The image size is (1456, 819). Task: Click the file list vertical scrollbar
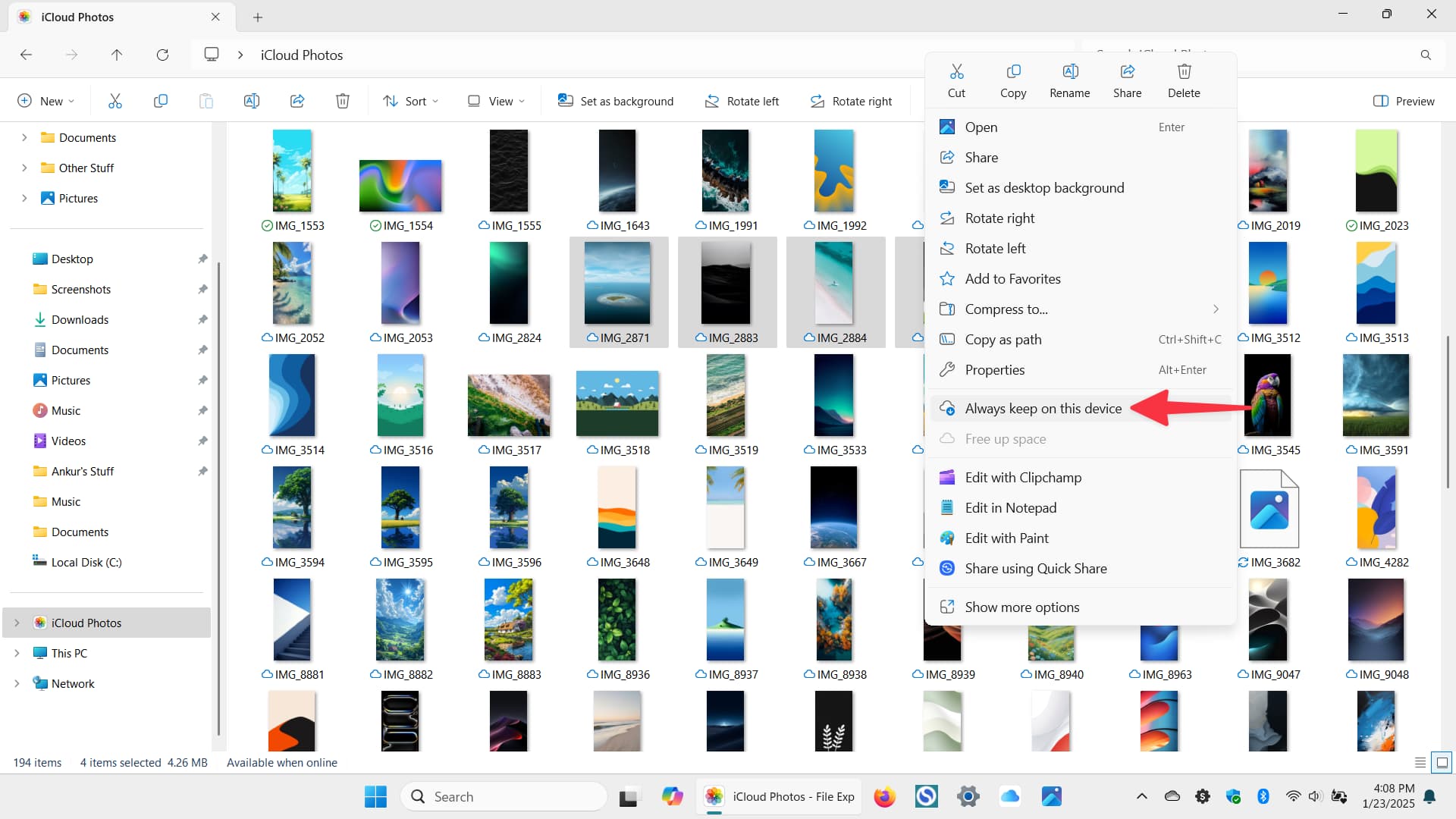[x=1448, y=411]
